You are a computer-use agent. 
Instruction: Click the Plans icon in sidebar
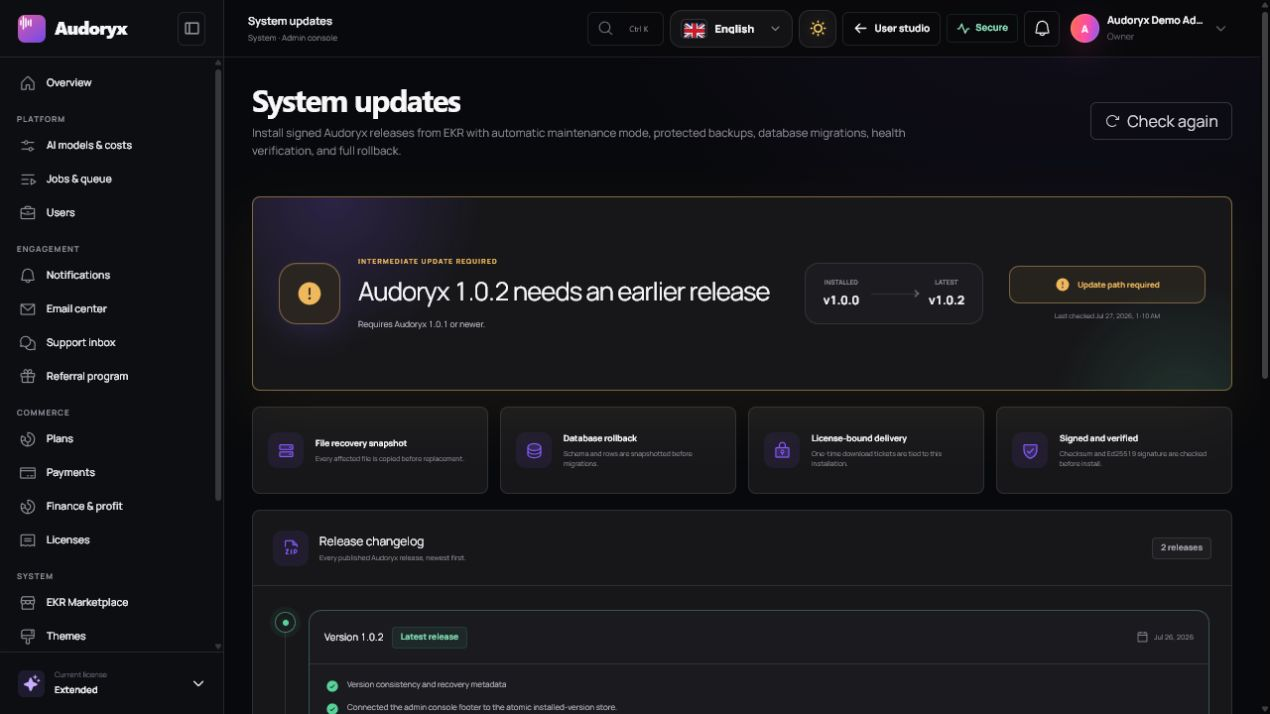[28, 439]
